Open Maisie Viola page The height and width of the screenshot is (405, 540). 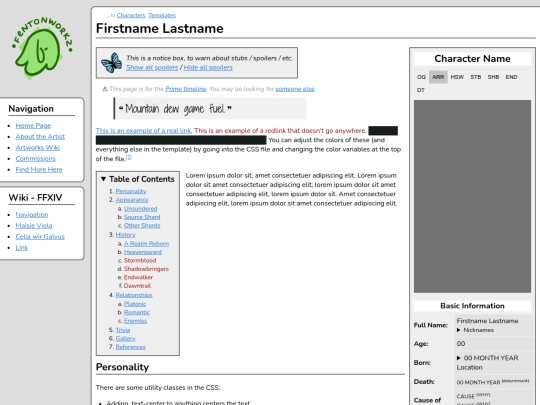34,226
